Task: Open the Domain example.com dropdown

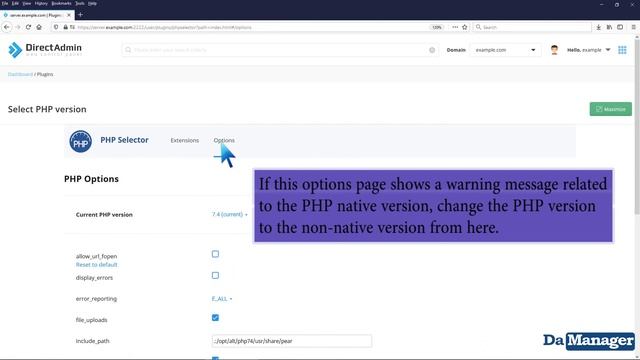Action: coord(505,50)
